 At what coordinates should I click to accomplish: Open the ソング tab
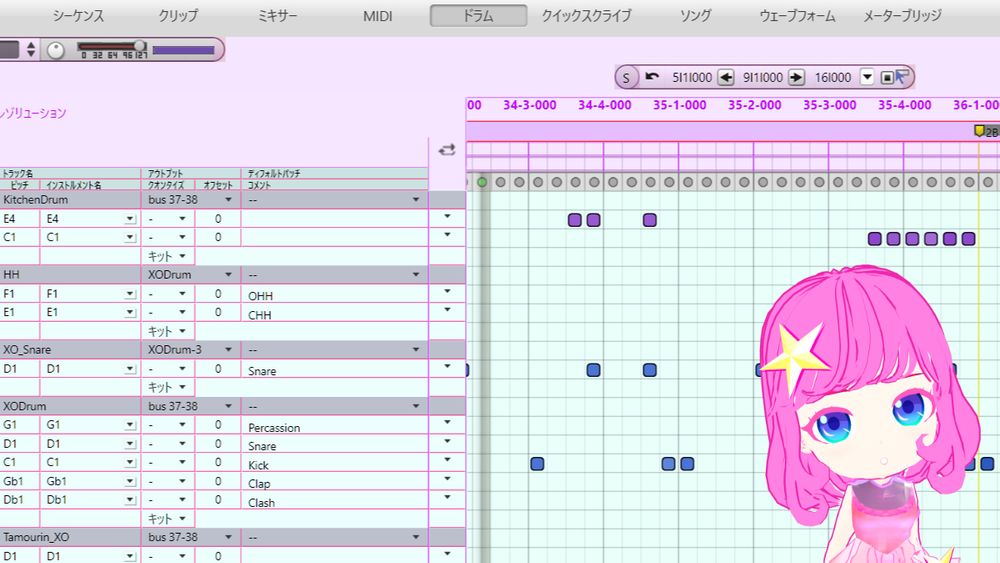(x=695, y=15)
